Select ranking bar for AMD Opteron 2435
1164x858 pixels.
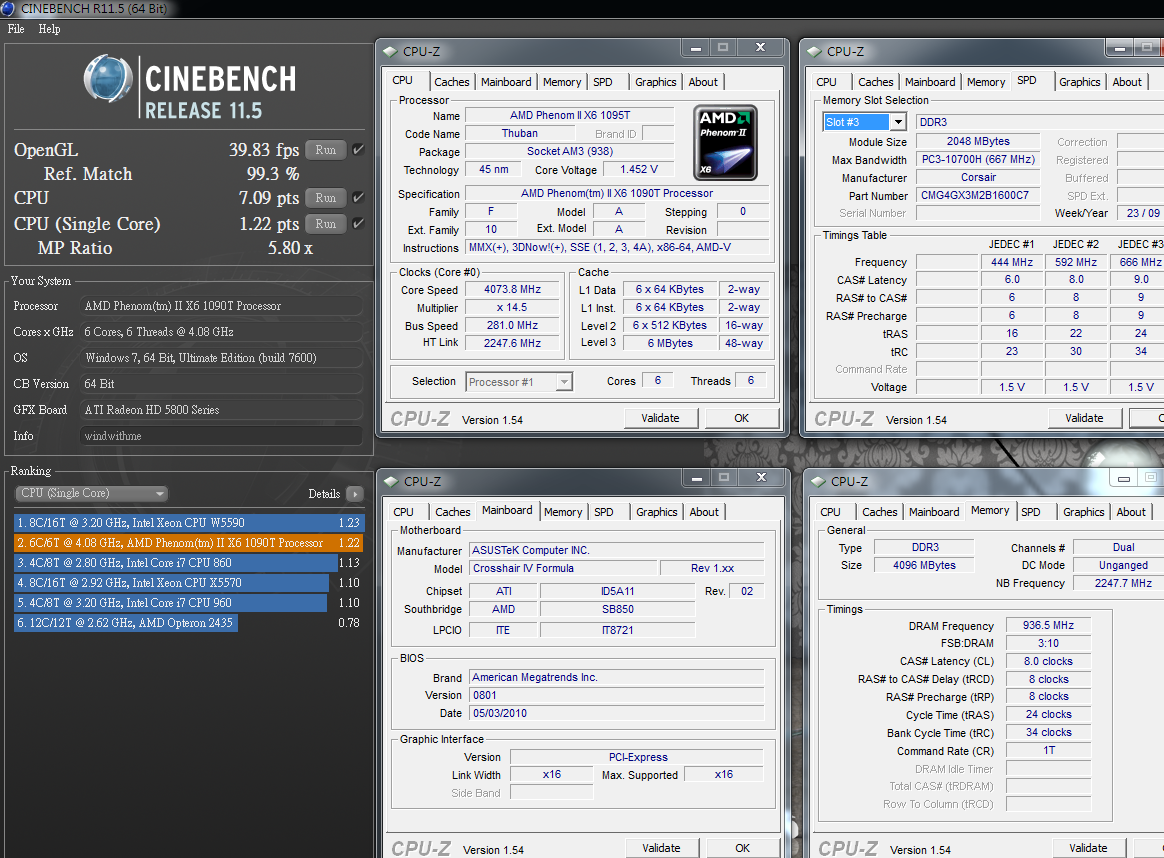(126, 623)
